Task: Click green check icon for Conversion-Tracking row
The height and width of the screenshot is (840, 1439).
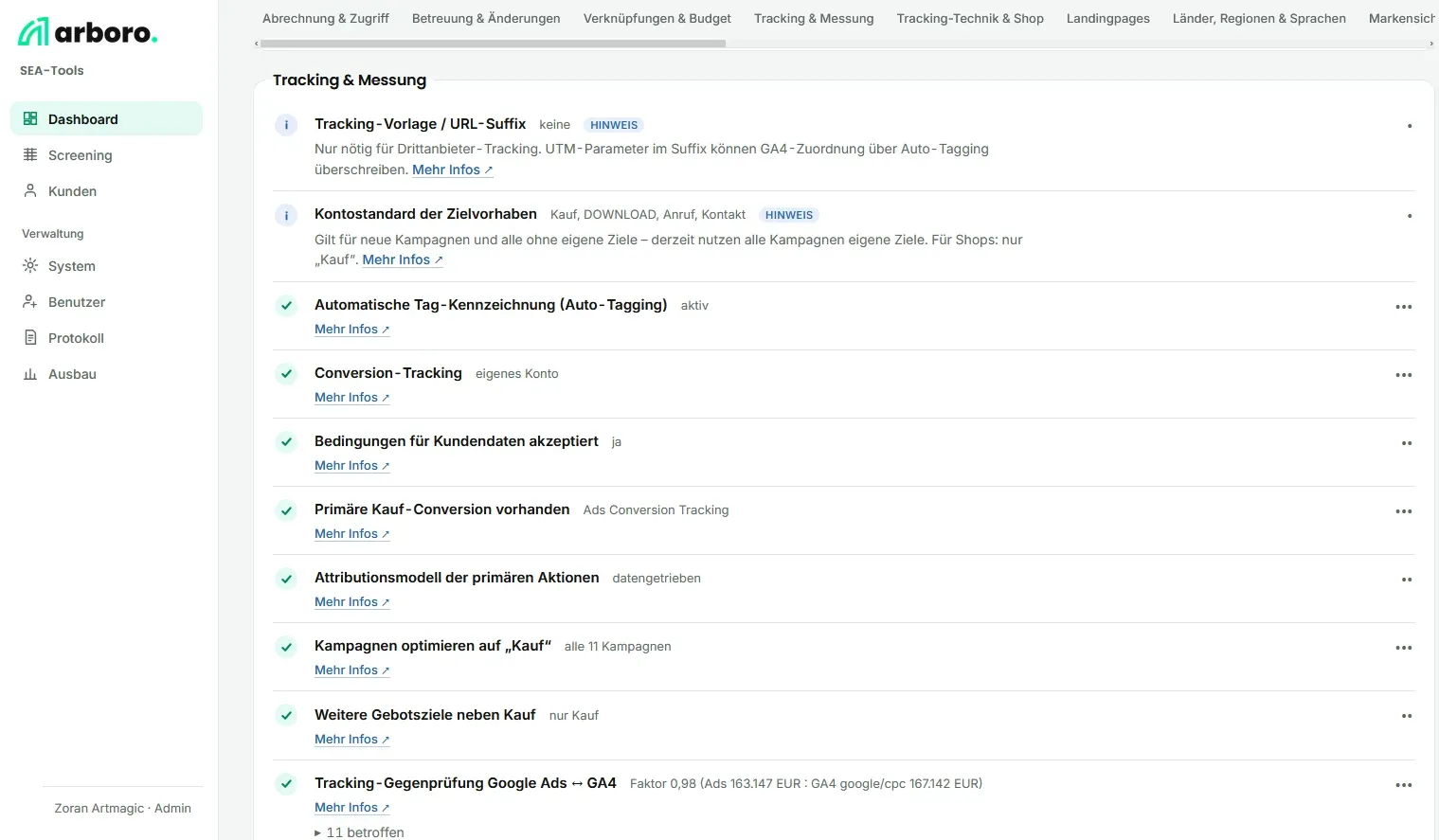Action: tap(286, 373)
